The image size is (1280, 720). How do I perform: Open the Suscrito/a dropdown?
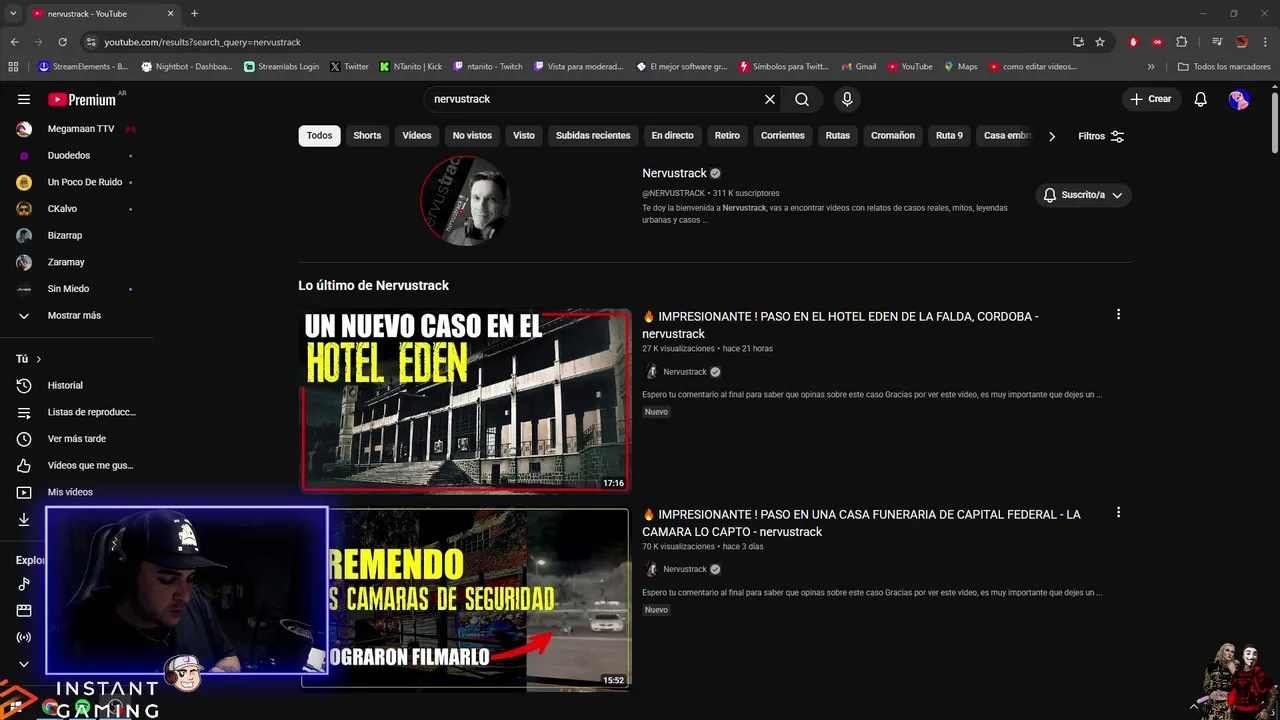click(1083, 195)
